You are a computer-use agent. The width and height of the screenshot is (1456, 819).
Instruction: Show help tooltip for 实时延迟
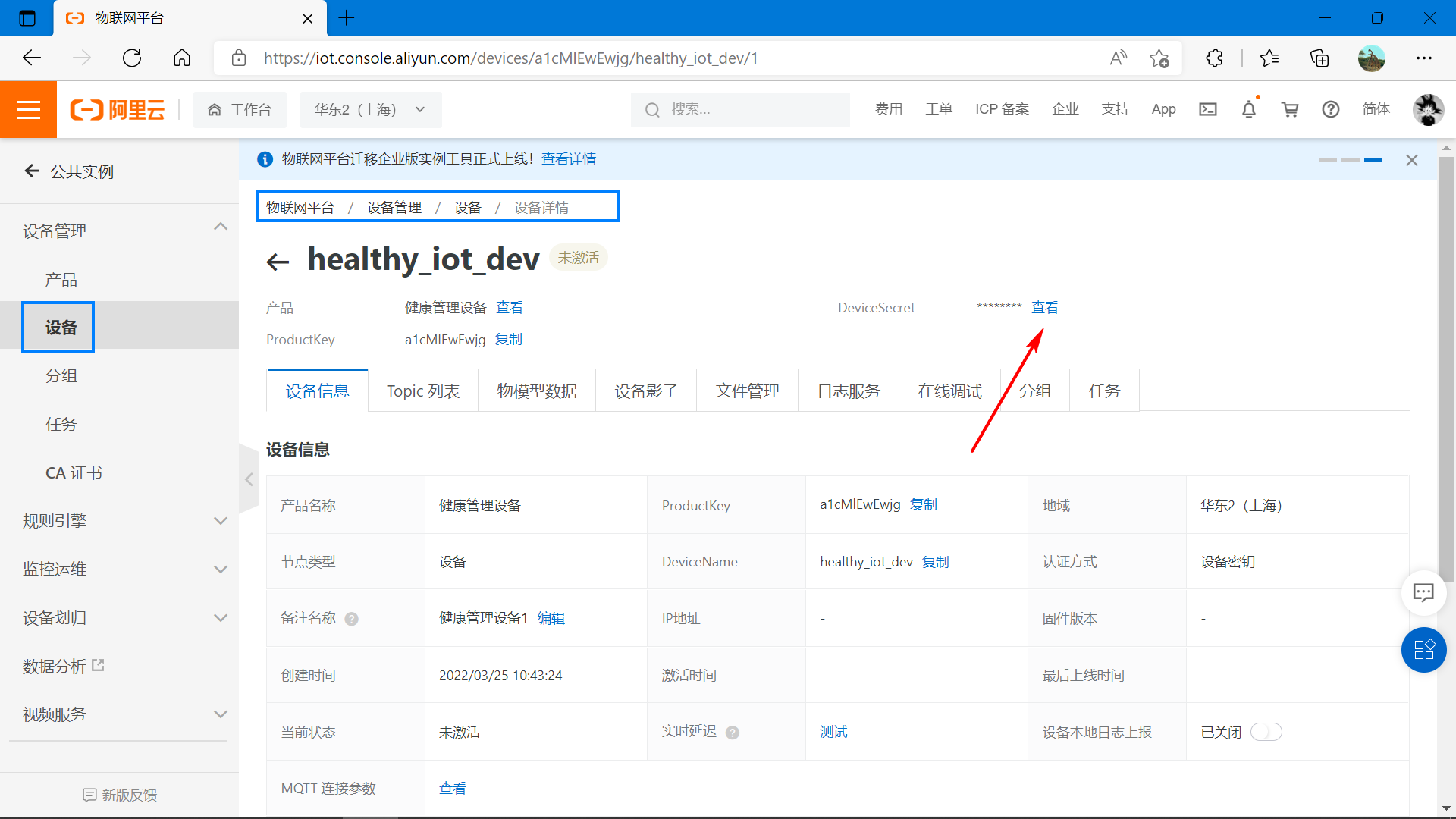pos(732,733)
